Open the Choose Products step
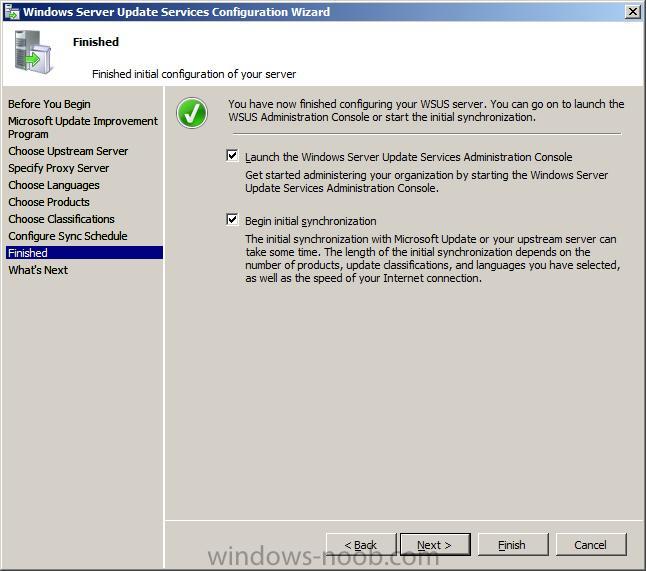646x571 pixels. 49,202
